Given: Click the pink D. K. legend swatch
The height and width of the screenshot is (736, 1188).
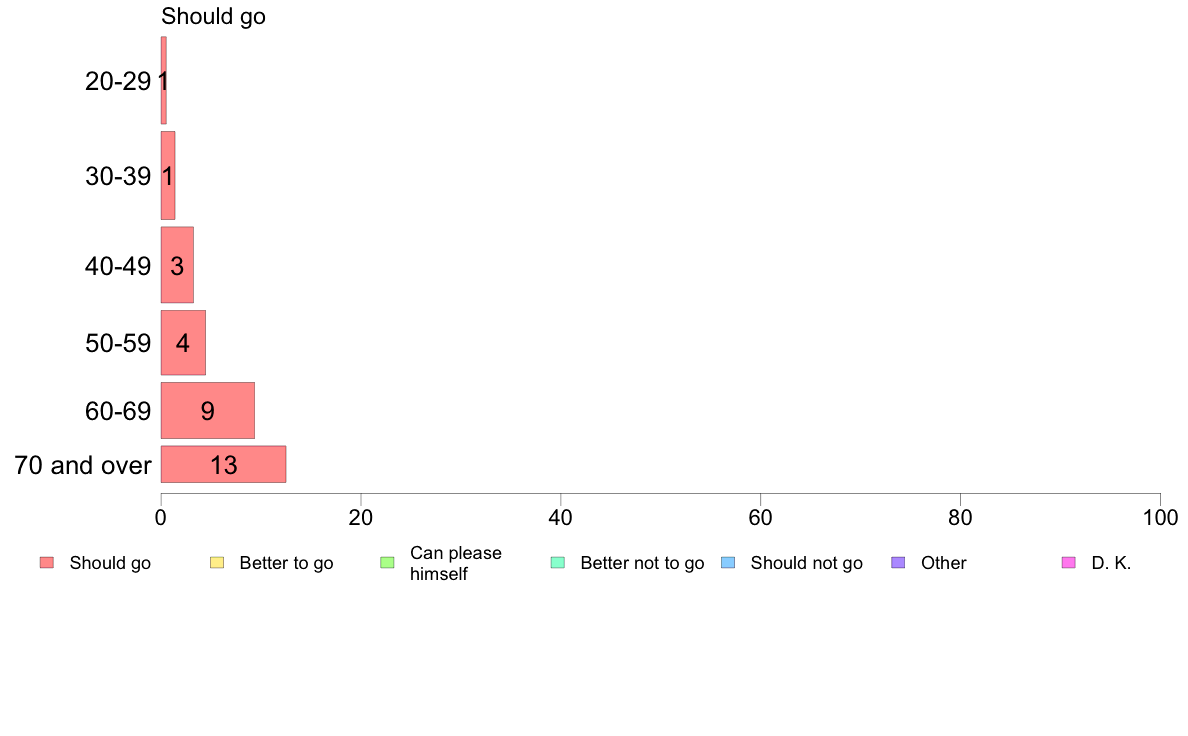Looking at the screenshot, I should (1068, 562).
